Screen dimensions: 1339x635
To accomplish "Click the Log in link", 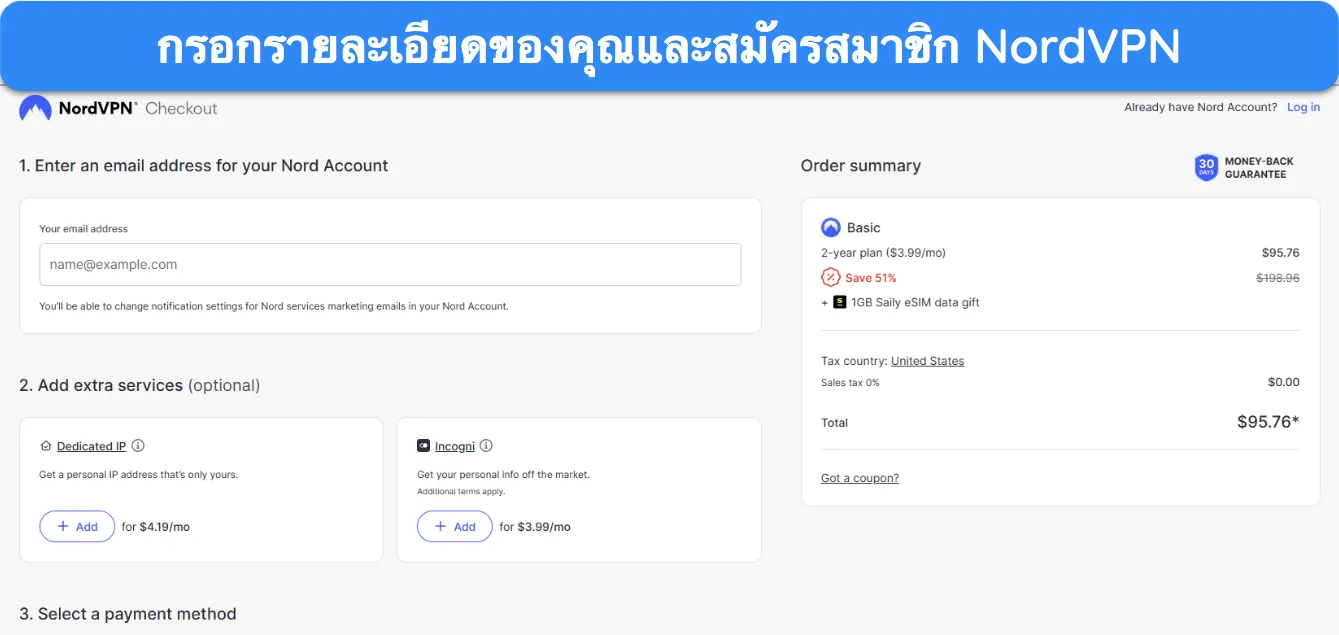I will pos(1303,107).
